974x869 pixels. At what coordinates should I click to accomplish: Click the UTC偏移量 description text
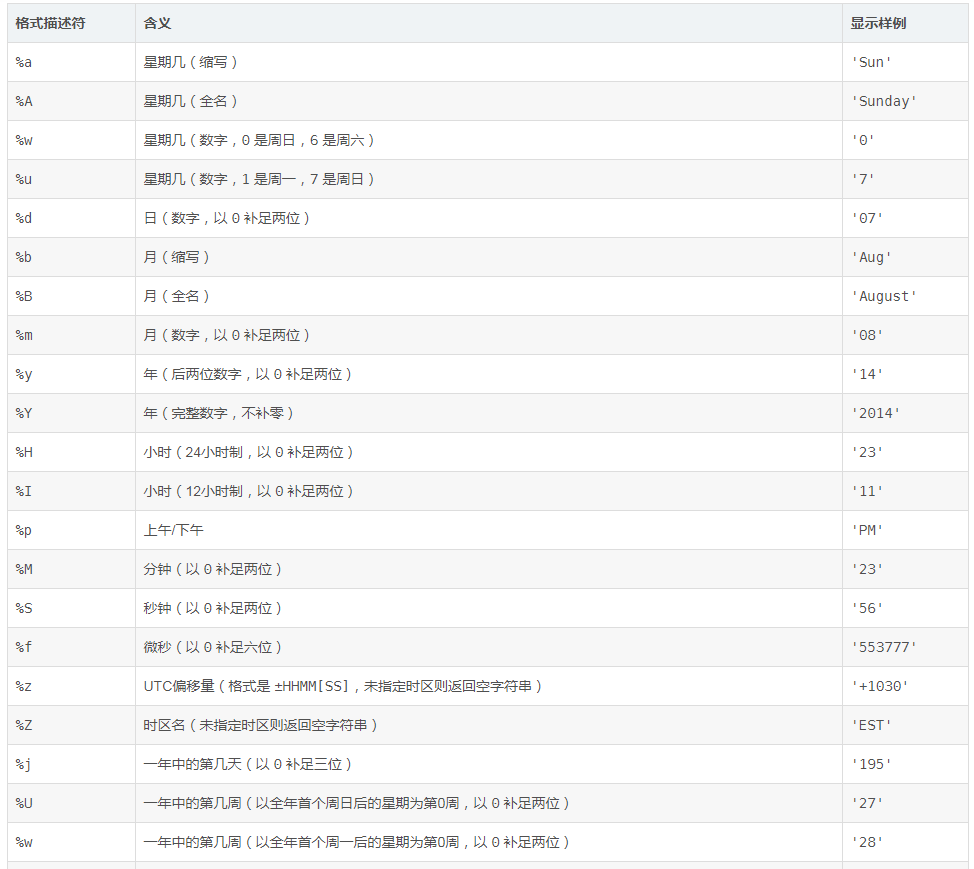342,686
